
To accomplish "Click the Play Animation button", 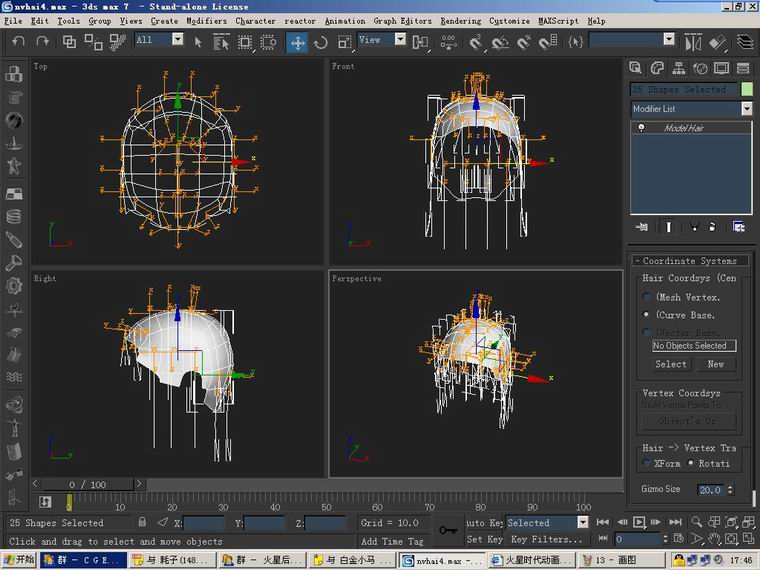I will [x=639, y=522].
